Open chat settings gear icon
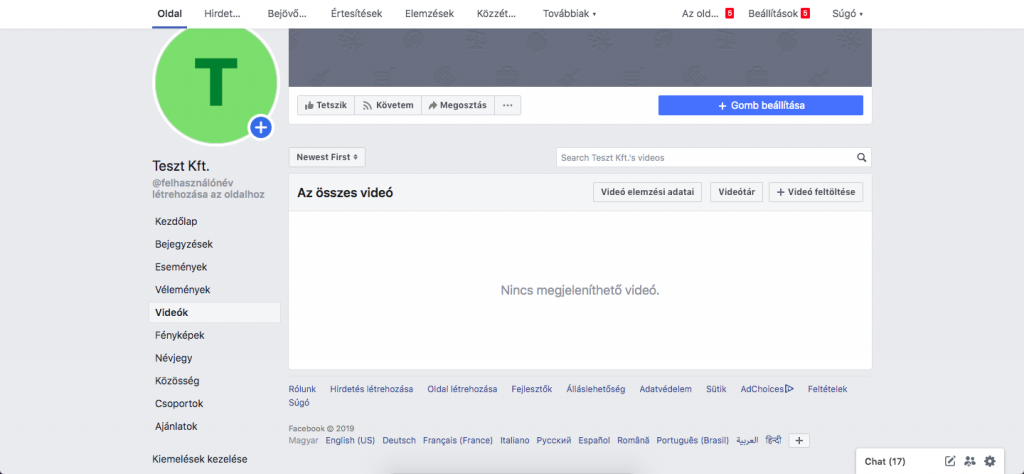Image resolution: width=1024 pixels, height=474 pixels. click(990, 461)
